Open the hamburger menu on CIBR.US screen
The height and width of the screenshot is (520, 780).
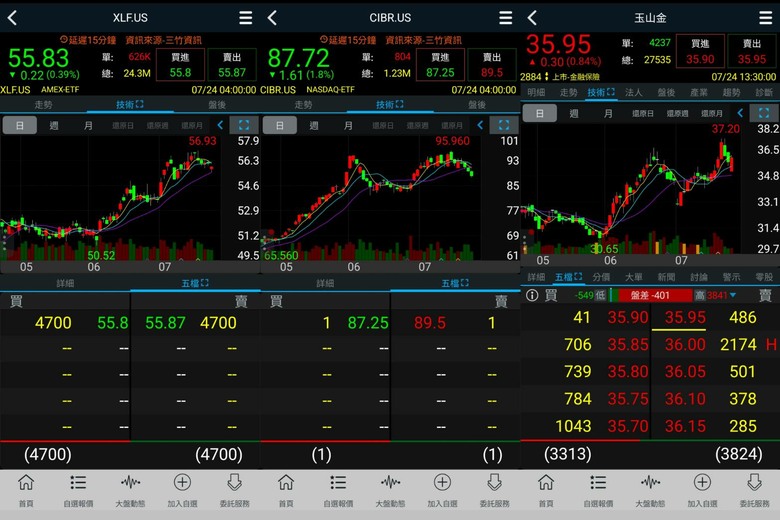[x=505, y=18]
